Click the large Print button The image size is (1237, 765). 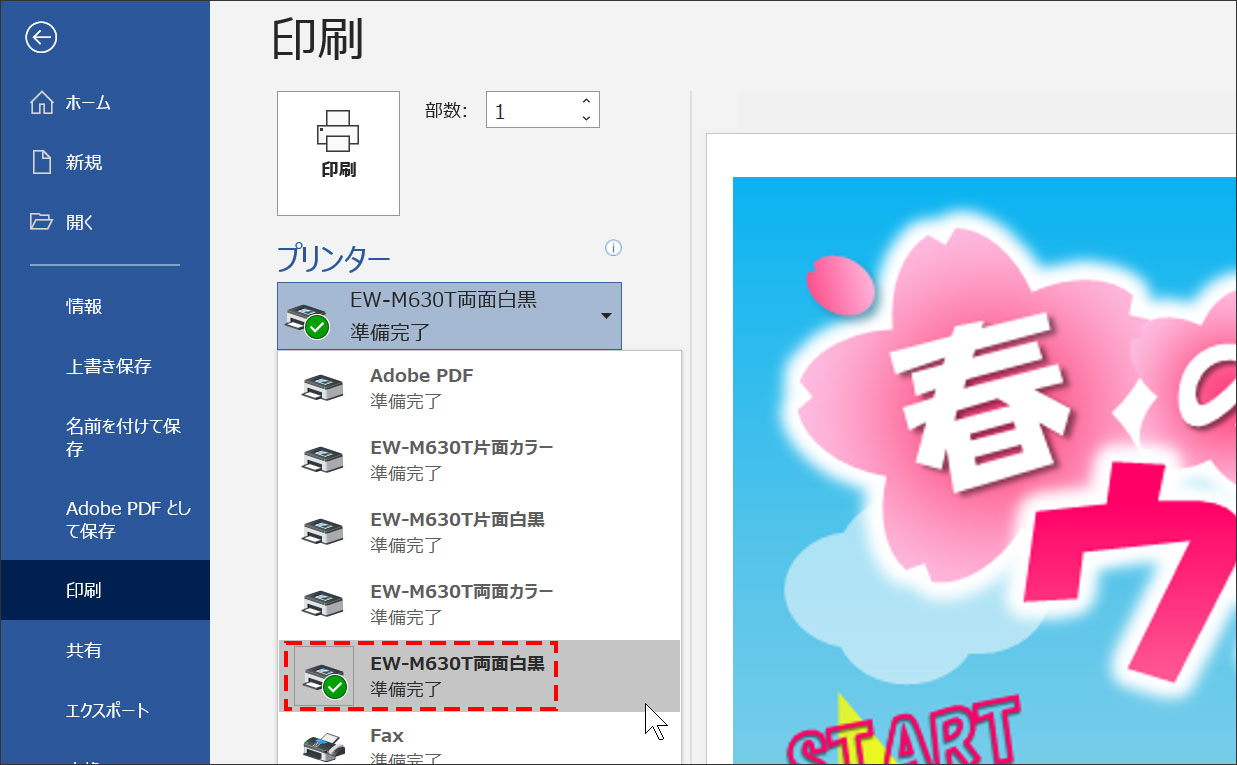point(338,153)
